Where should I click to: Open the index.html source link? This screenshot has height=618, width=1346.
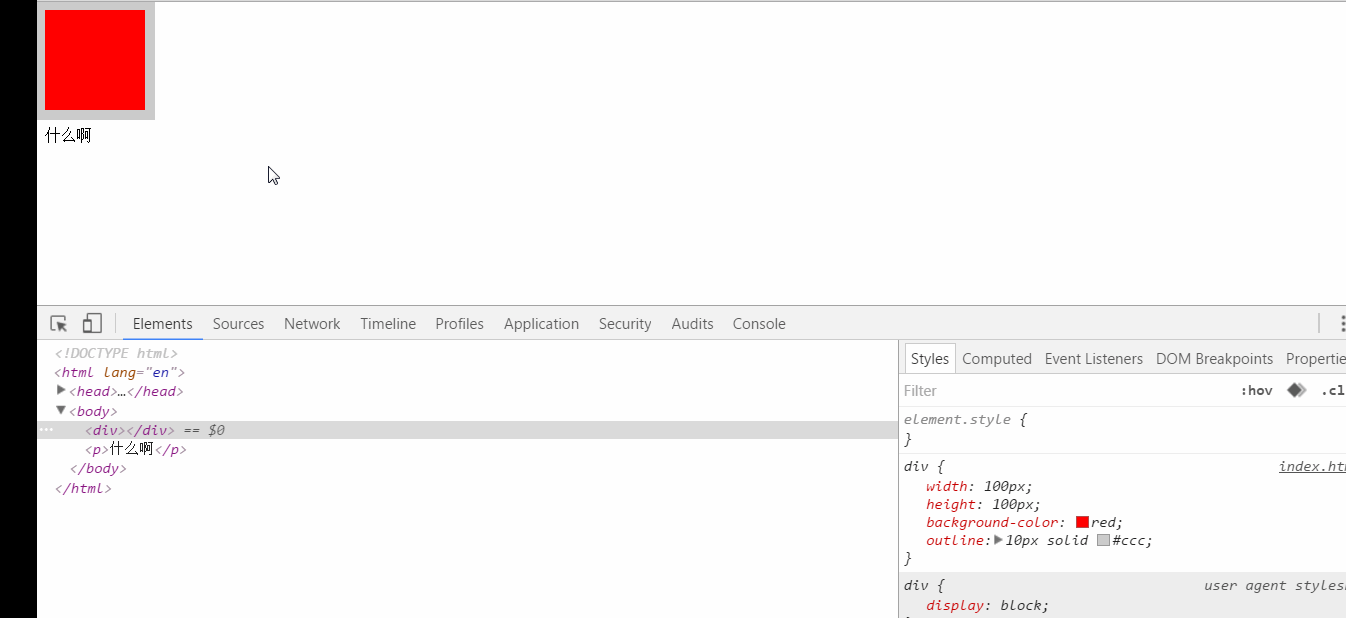[x=1312, y=467]
